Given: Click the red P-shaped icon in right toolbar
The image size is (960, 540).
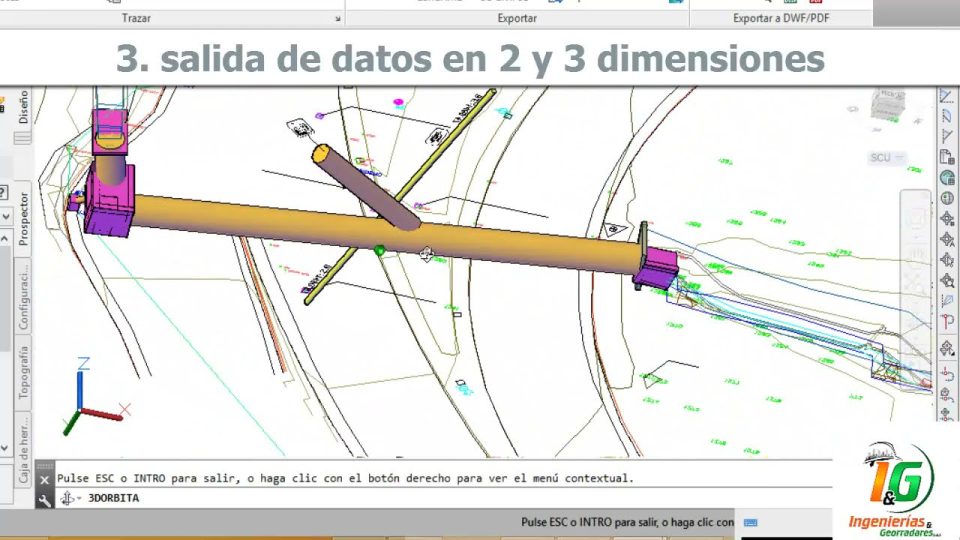Looking at the screenshot, I should point(947,321).
